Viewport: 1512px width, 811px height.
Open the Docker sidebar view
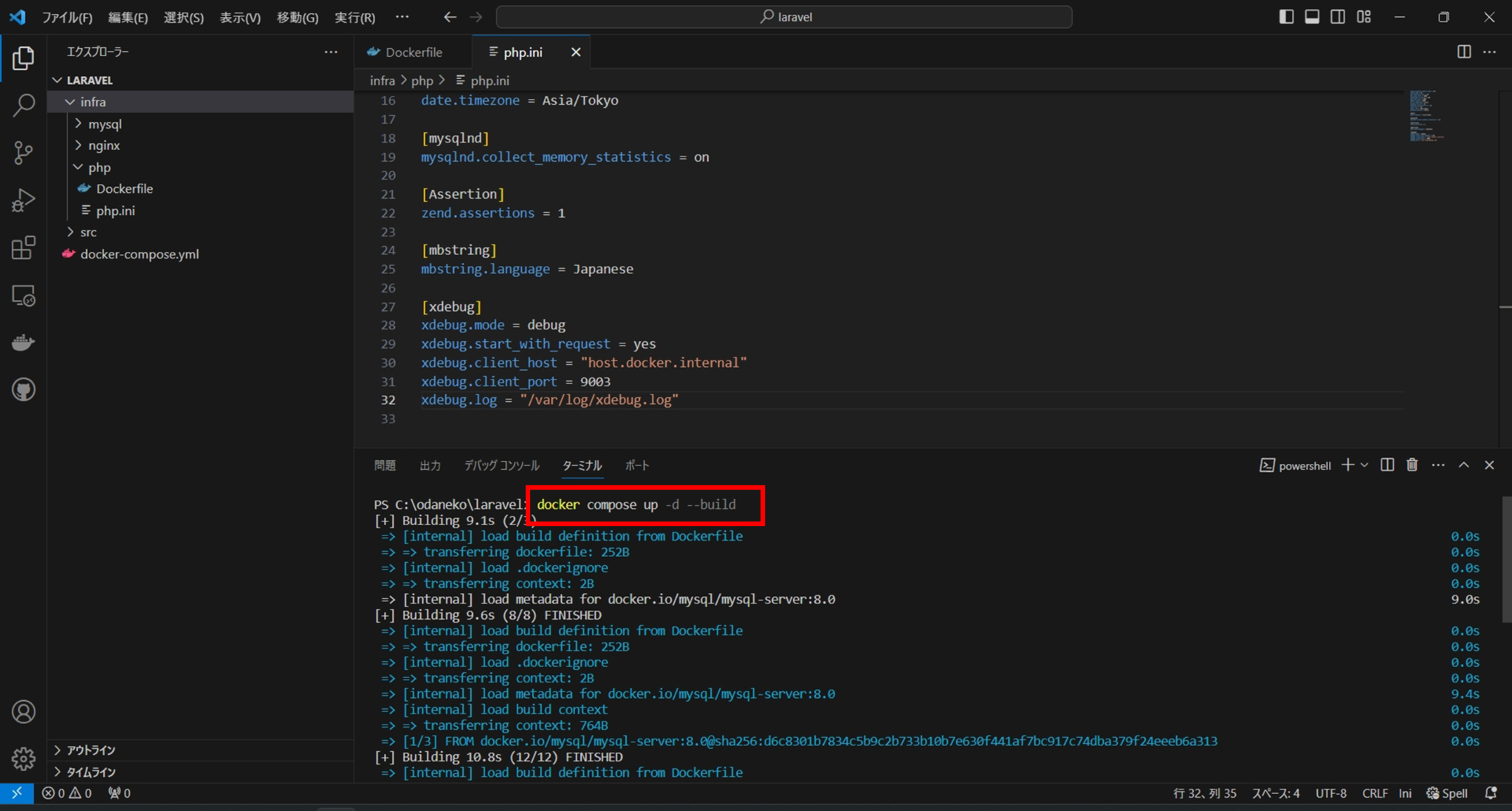pyautogui.click(x=24, y=341)
